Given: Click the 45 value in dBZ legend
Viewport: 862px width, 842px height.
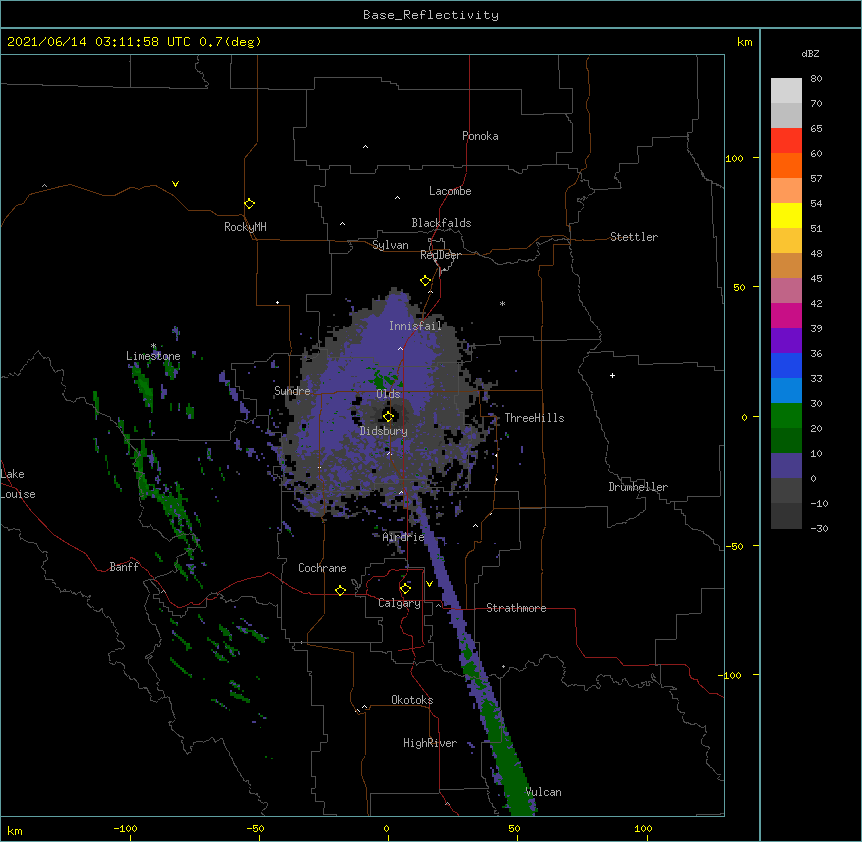Looking at the screenshot, I should click(x=816, y=279).
